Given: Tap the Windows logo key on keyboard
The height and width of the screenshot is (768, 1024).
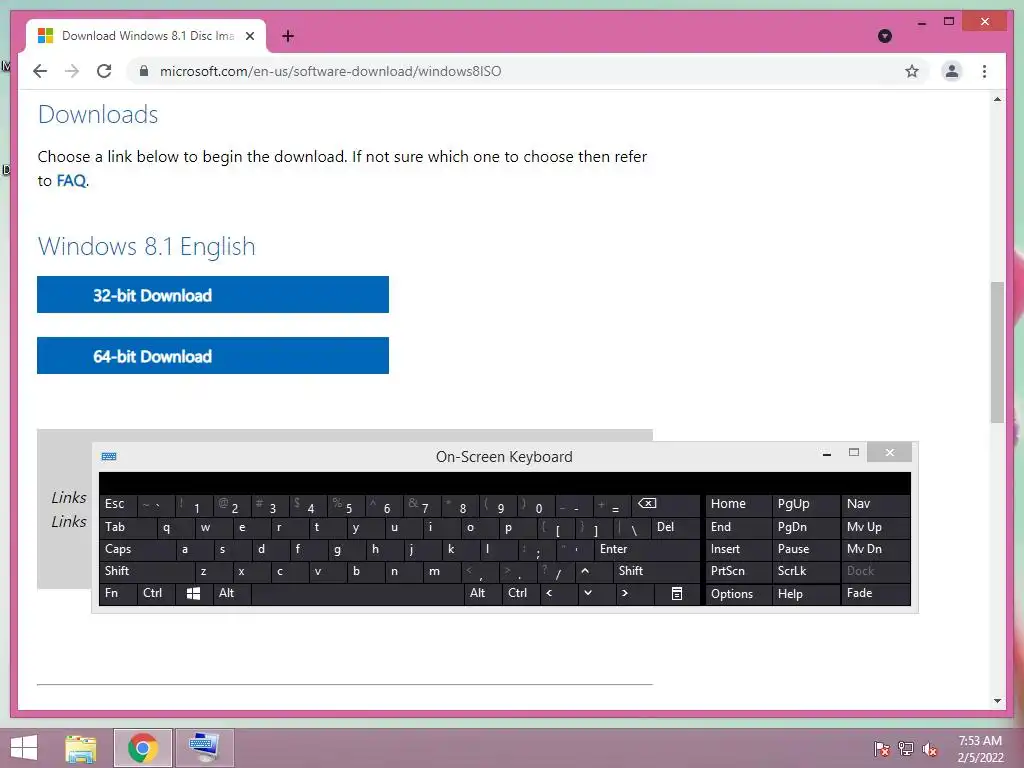Looking at the screenshot, I should pyautogui.click(x=193, y=594).
